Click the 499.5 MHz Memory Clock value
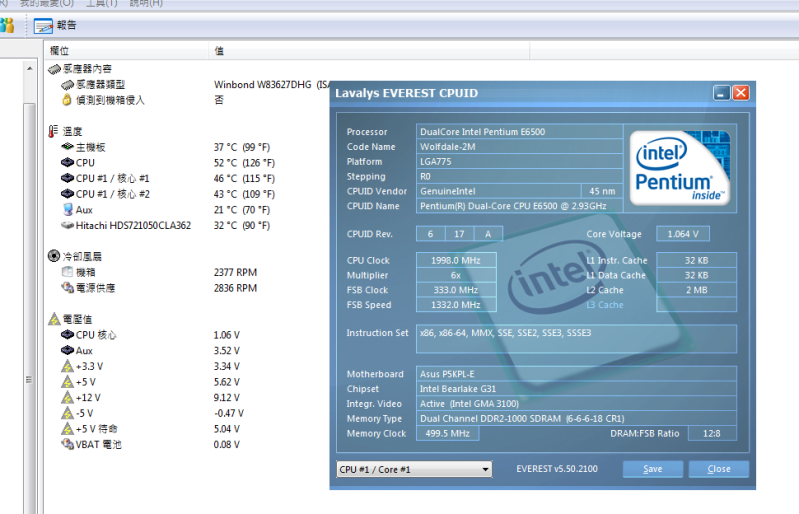The width and height of the screenshot is (799, 514). (x=447, y=434)
